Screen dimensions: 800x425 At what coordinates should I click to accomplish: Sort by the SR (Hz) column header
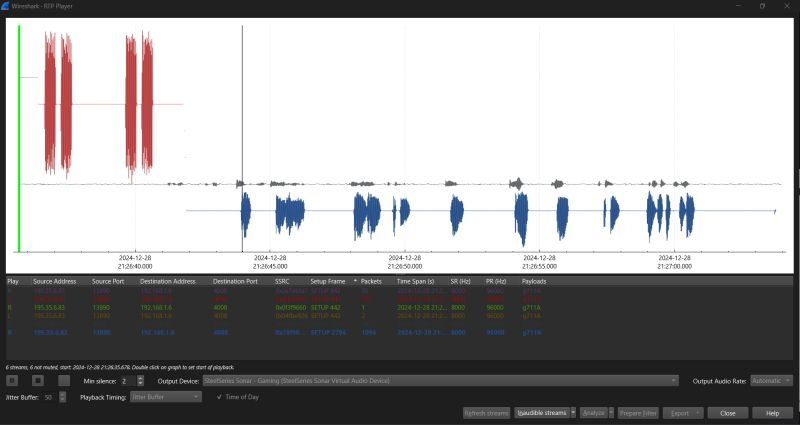pyautogui.click(x=460, y=281)
